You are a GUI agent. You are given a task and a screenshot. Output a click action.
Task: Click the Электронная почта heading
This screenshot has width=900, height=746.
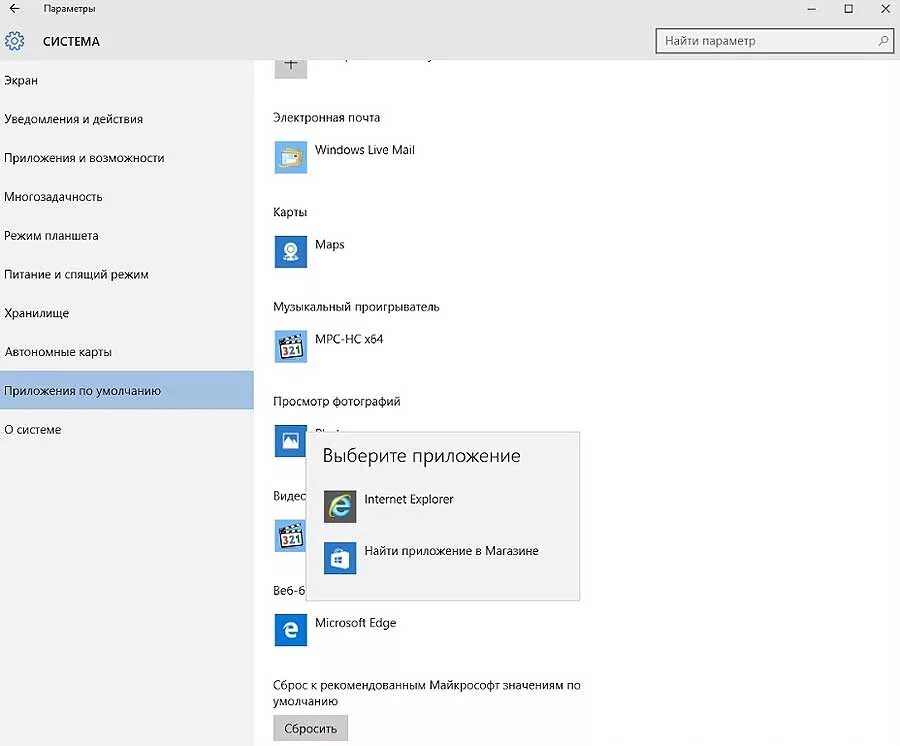326,118
